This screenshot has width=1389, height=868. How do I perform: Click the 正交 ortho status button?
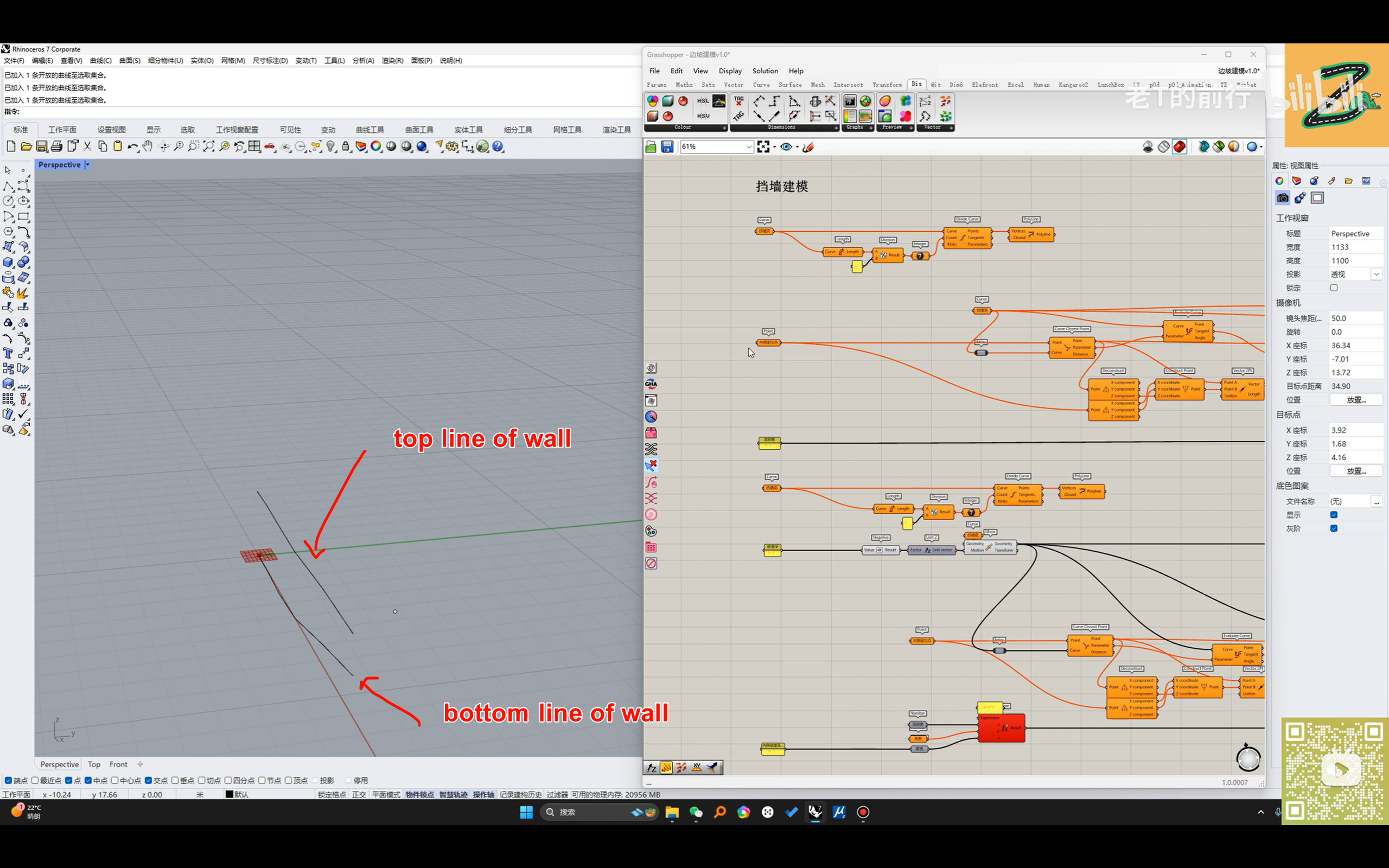click(x=359, y=795)
